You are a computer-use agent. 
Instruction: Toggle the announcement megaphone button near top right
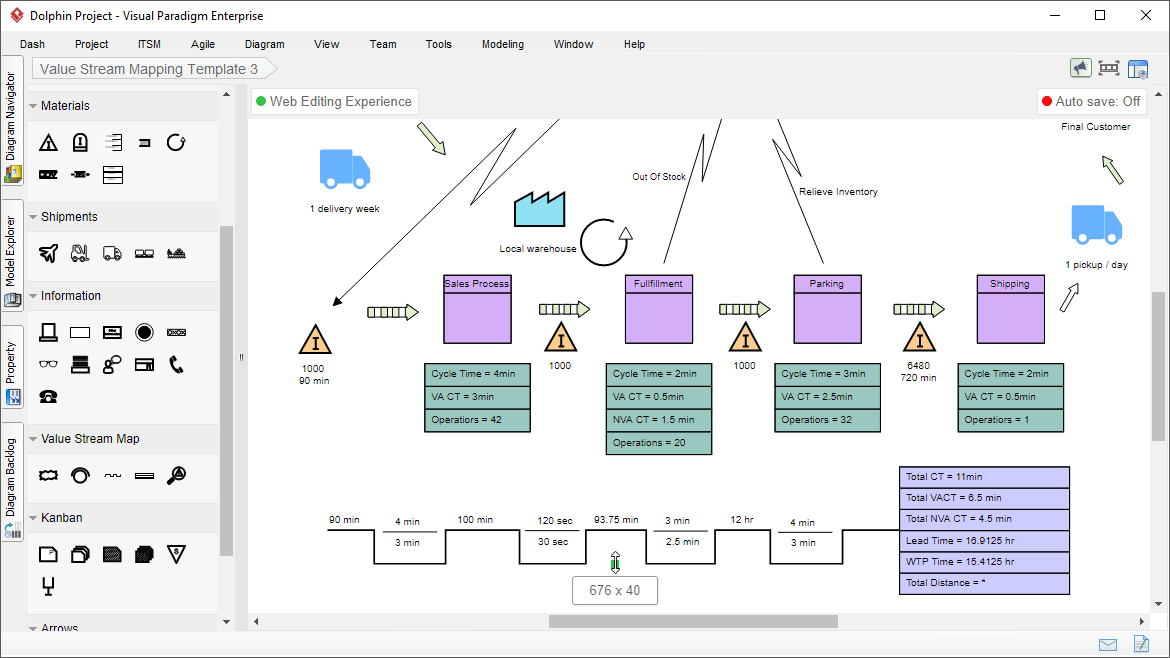tap(1081, 67)
